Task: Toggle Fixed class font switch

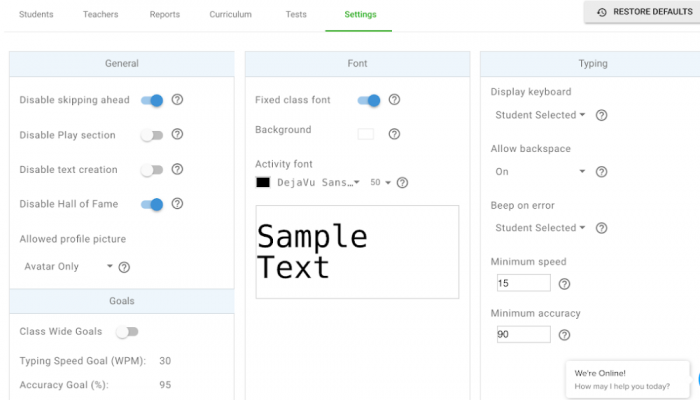Action: click(x=369, y=100)
